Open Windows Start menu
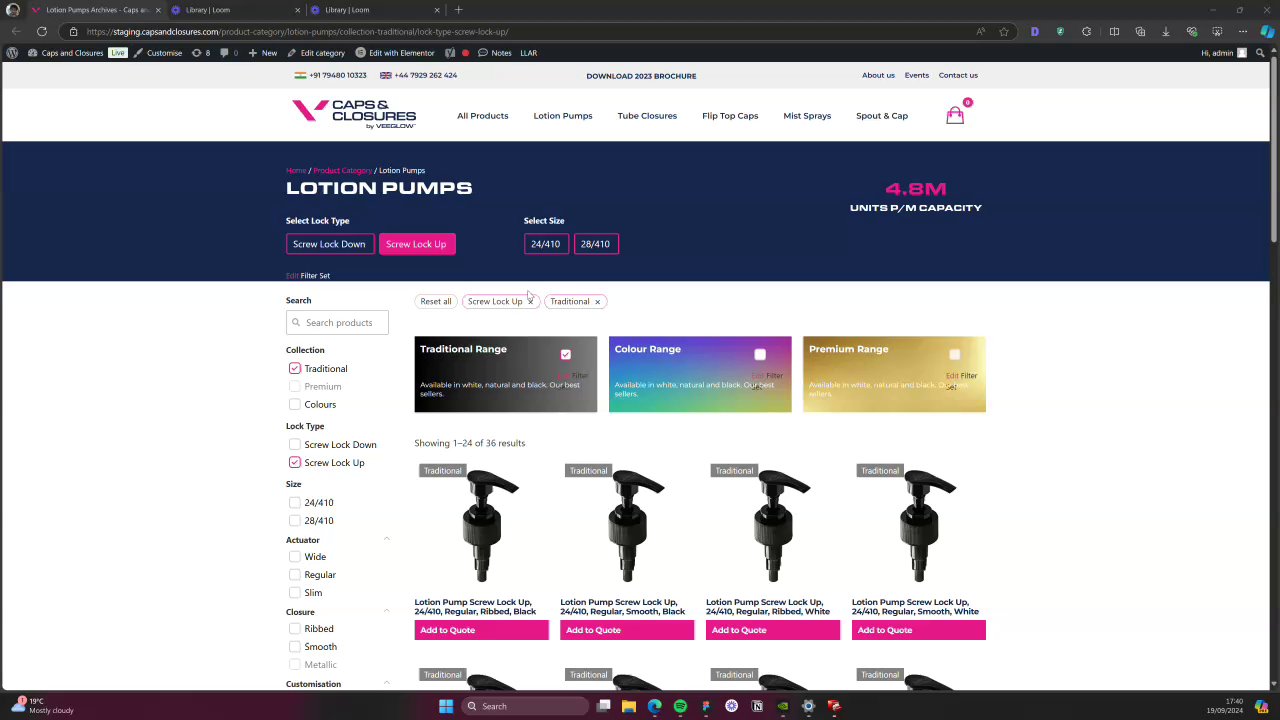The height and width of the screenshot is (720, 1280). [446, 706]
